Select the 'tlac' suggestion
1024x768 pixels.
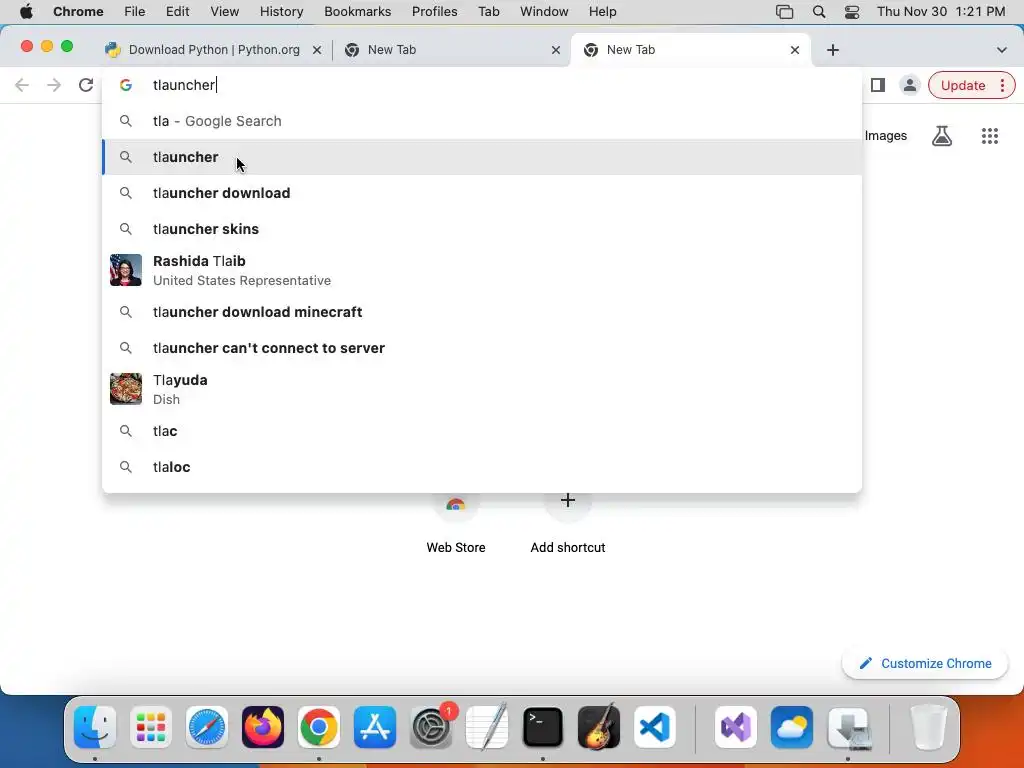click(x=482, y=430)
